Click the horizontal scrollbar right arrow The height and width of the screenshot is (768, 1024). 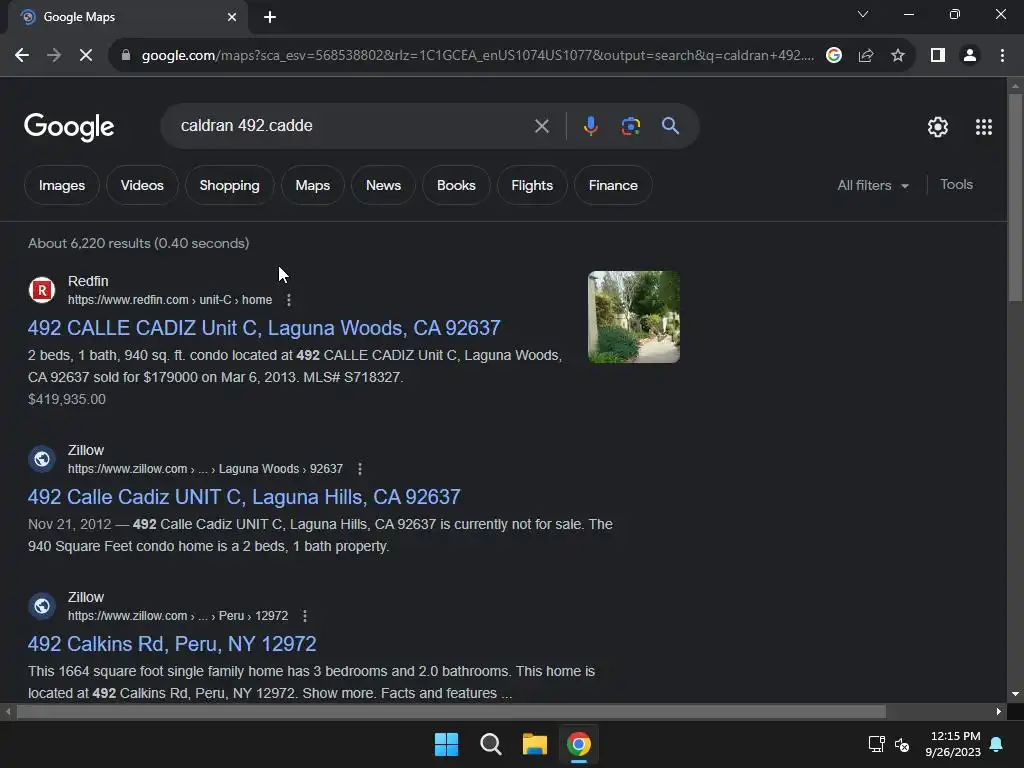(x=999, y=711)
